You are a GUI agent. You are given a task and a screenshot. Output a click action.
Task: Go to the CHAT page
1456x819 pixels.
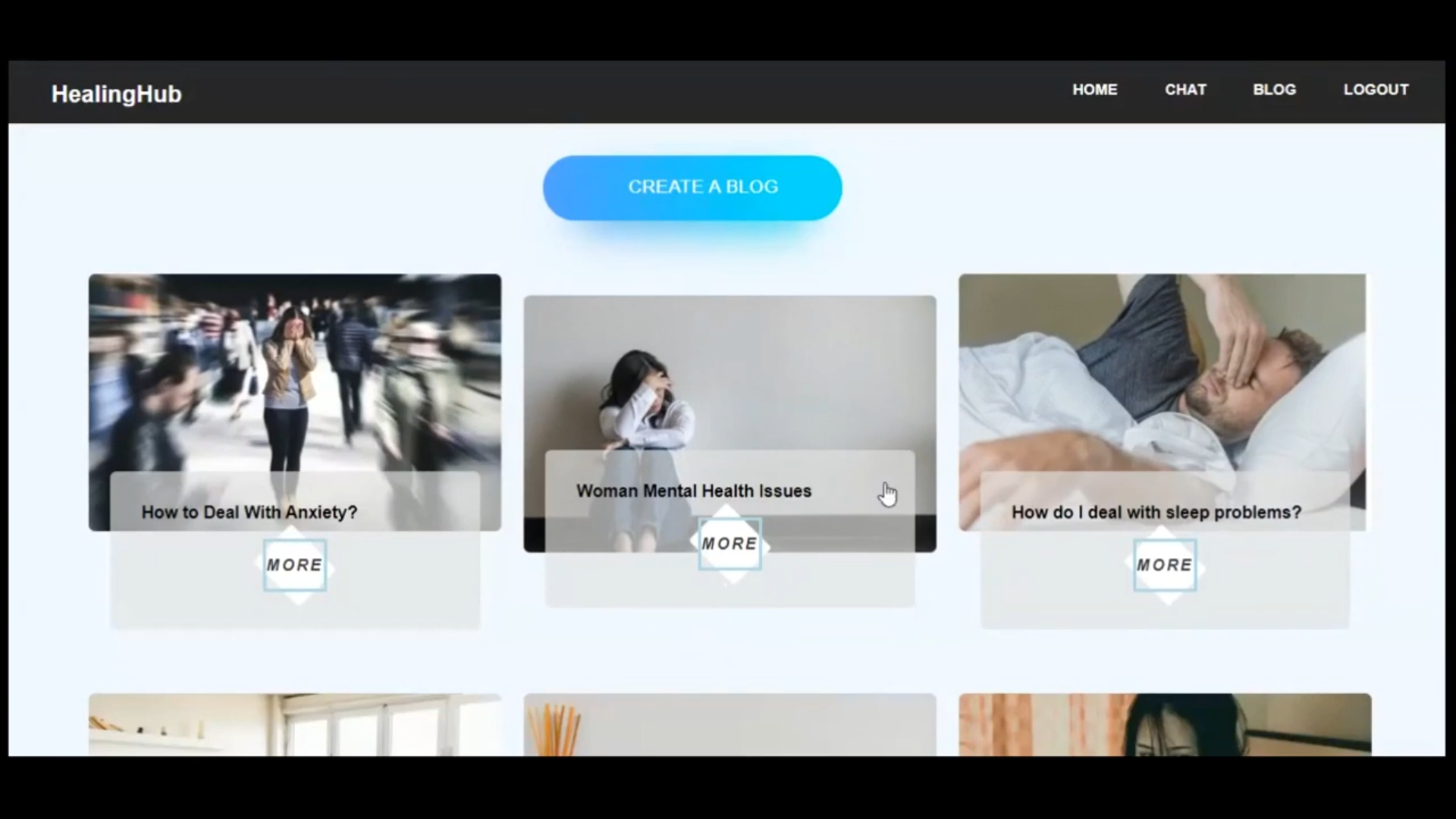1185,89
